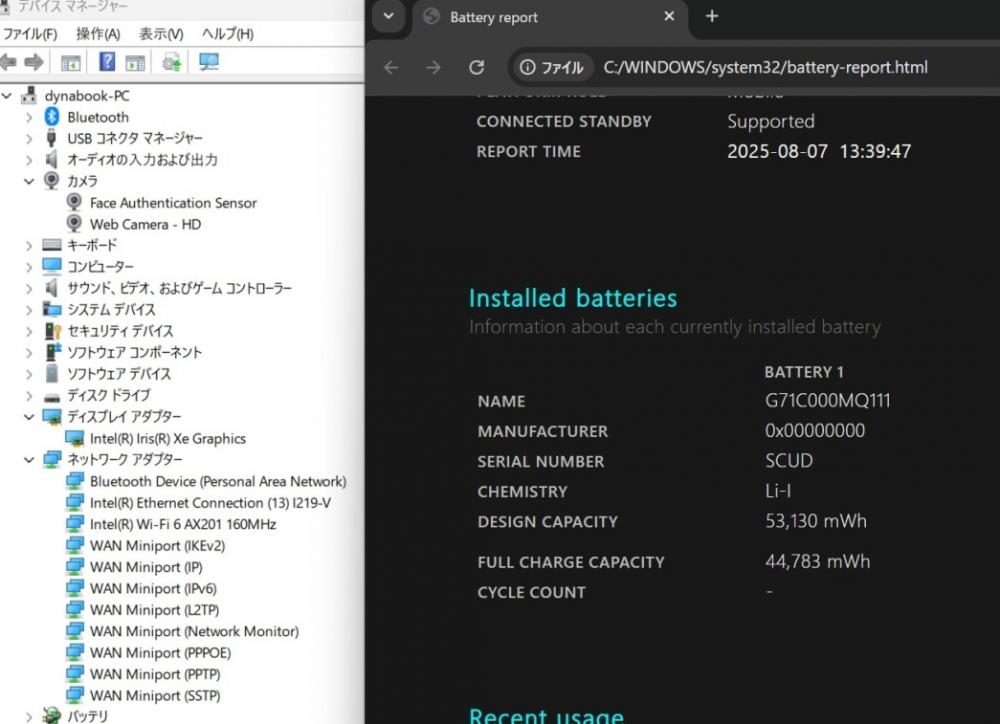
Task: Expand the USB コネクタ マネージャー category
Action: tap(29, 138)
